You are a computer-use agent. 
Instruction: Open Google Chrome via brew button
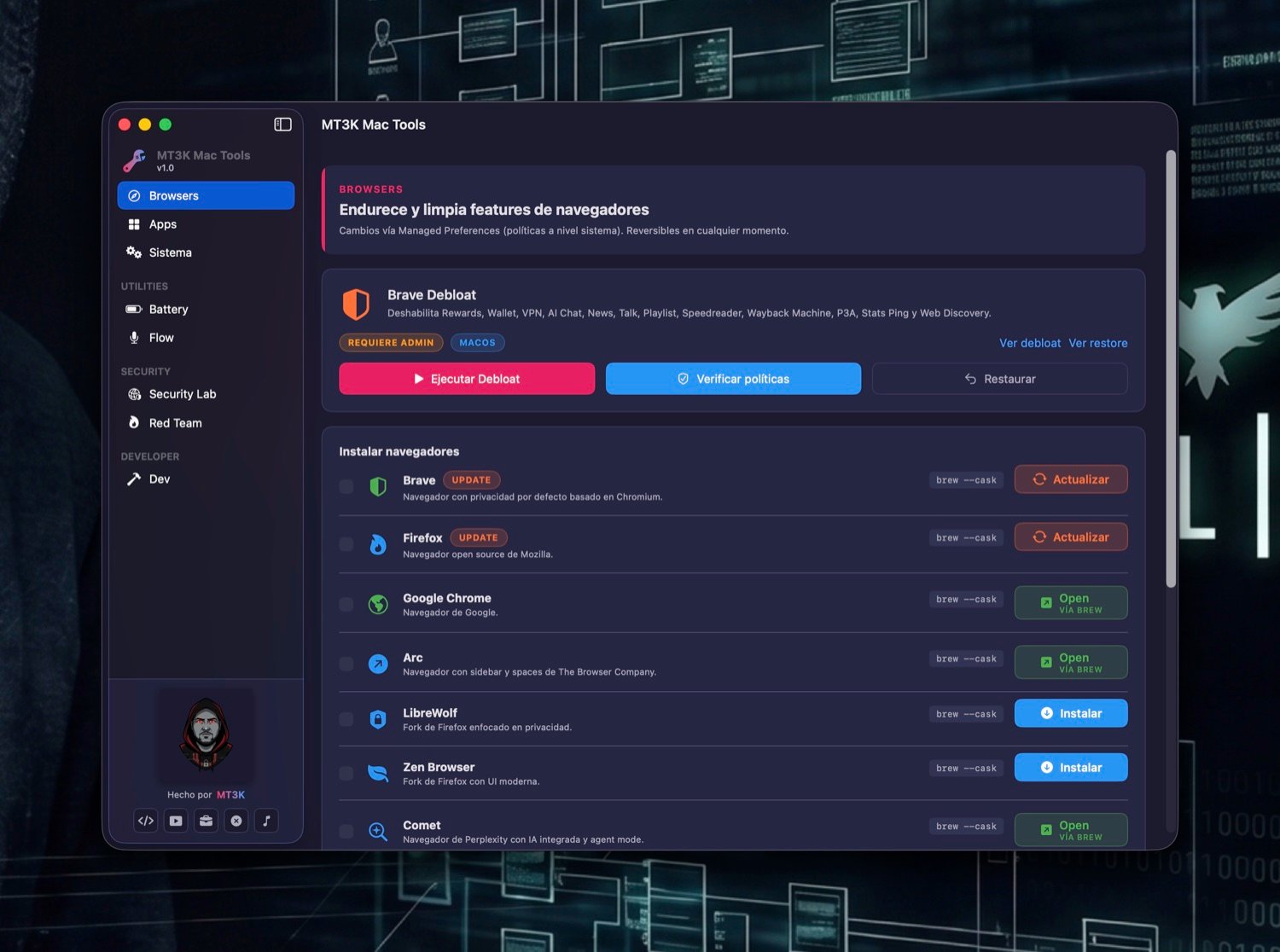pos(1071,603)
